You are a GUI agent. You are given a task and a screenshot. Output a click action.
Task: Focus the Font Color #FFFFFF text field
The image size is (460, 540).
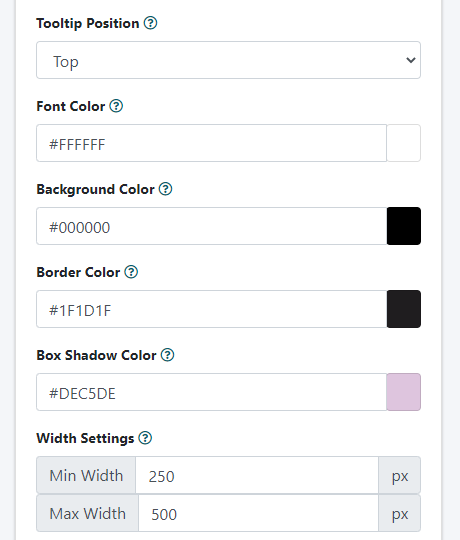click(211, 143)
